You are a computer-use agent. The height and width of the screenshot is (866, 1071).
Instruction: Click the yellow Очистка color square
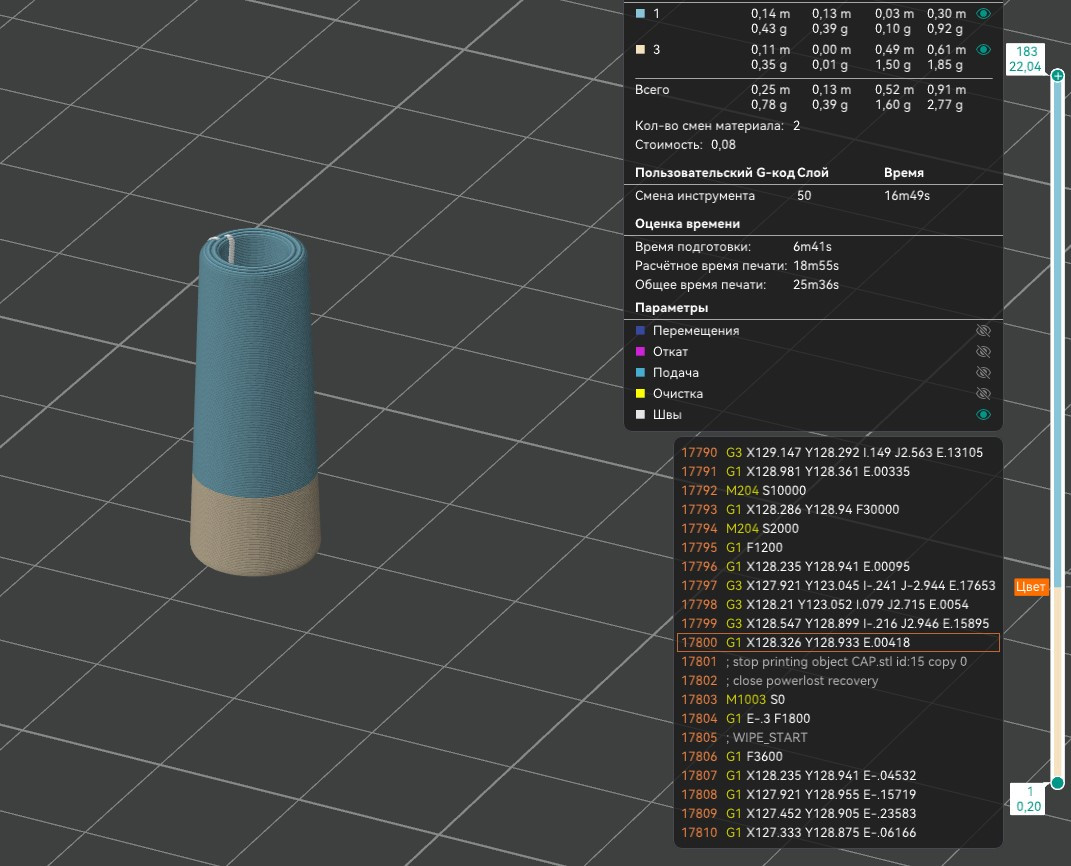(x=640, y=394)
